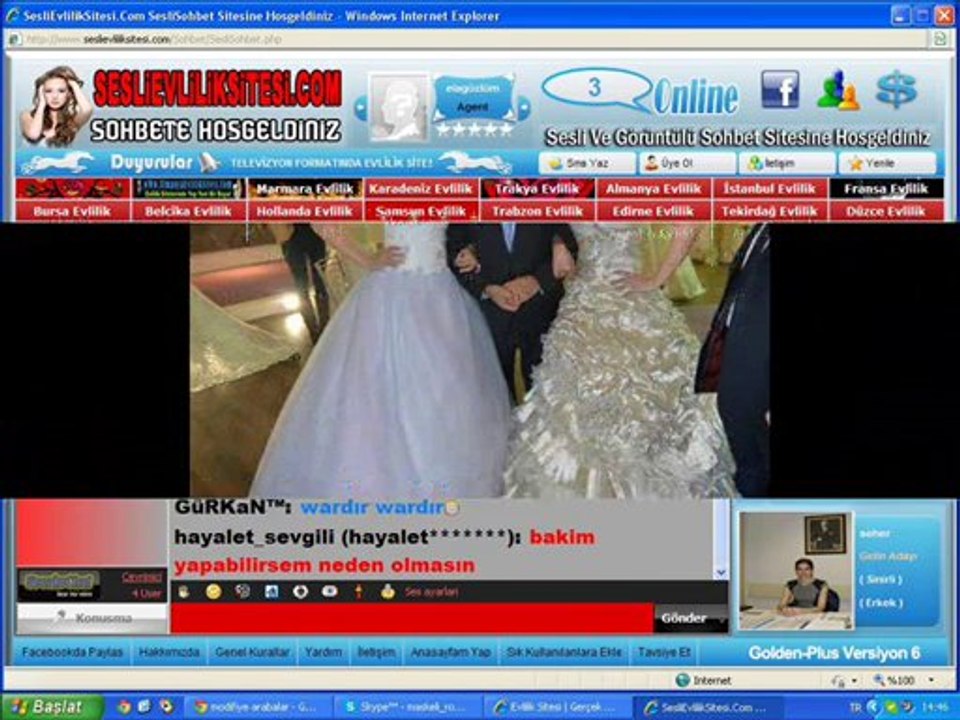Open Yardım footer link
Image resolution: width=960 pixels, height=720 pixels.
(323, 653)
